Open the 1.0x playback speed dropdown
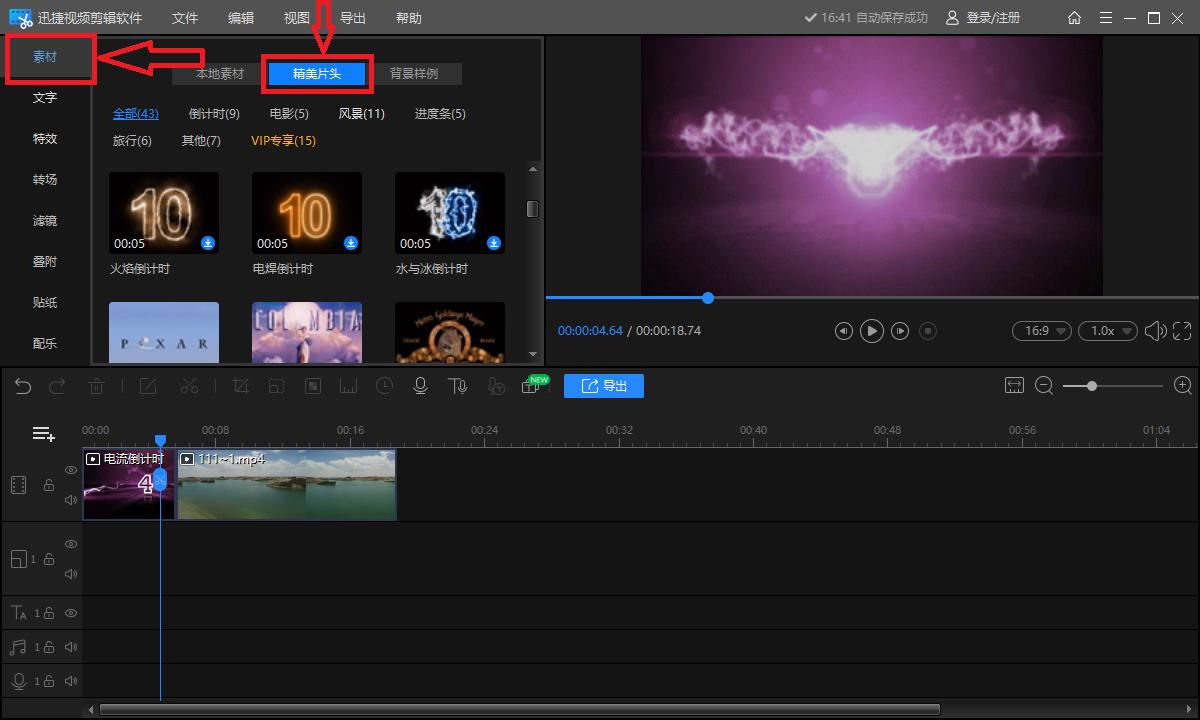 (1107, 330)
